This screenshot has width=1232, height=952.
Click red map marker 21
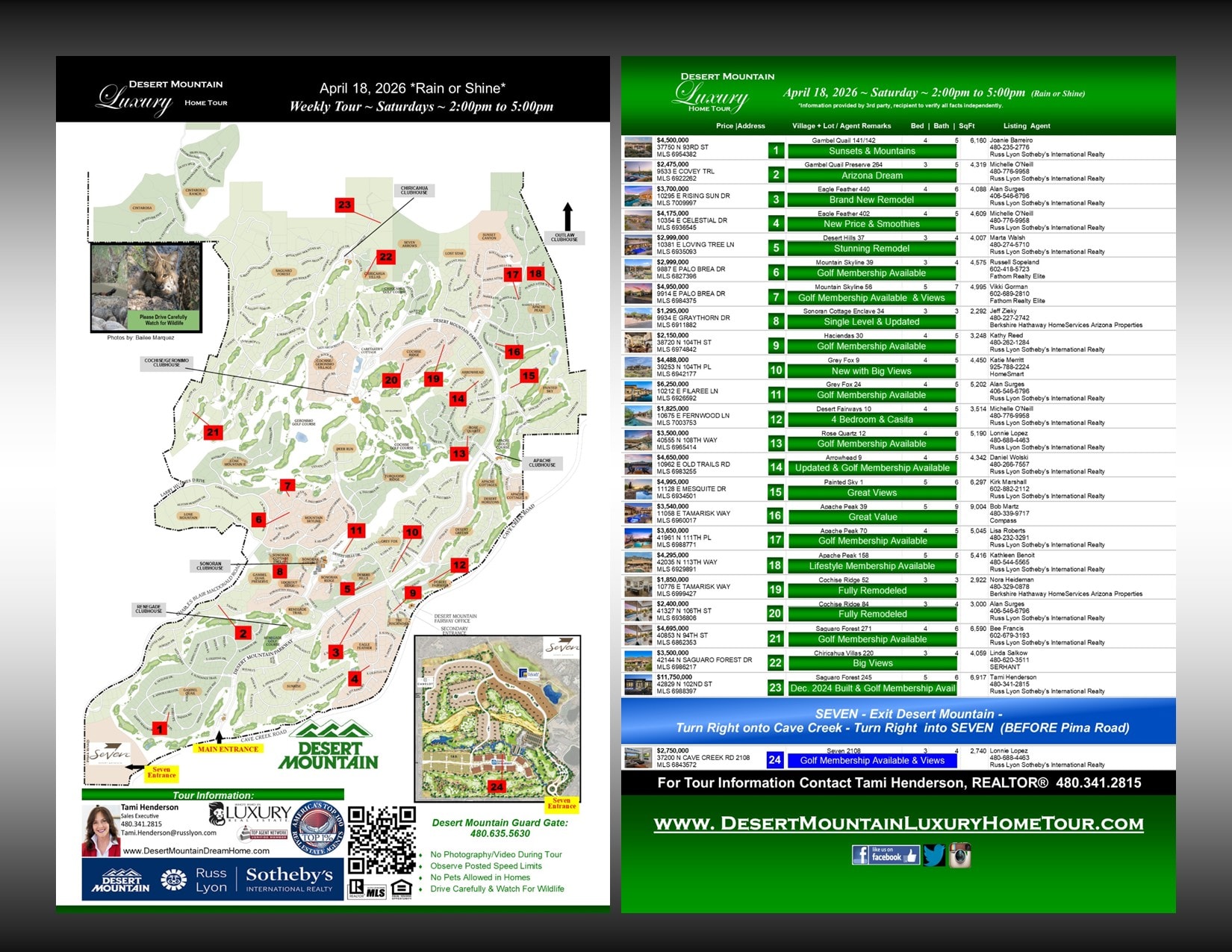click(x=214, y=432)
